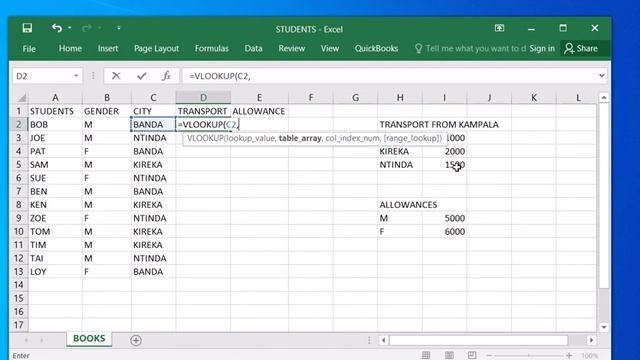Image resolution: width=640 pixels, height=360 pixels.
Task: Click the Tell me what you want to do box
Action: [470, 49]
